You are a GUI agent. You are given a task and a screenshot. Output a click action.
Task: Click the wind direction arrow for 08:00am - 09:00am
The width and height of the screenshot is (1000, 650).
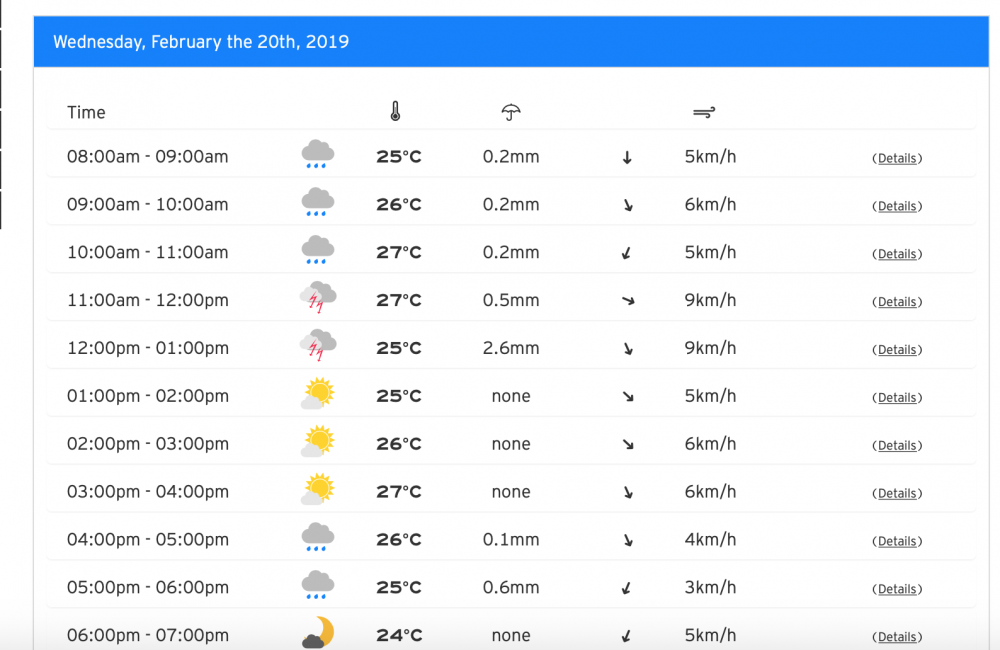627,157
